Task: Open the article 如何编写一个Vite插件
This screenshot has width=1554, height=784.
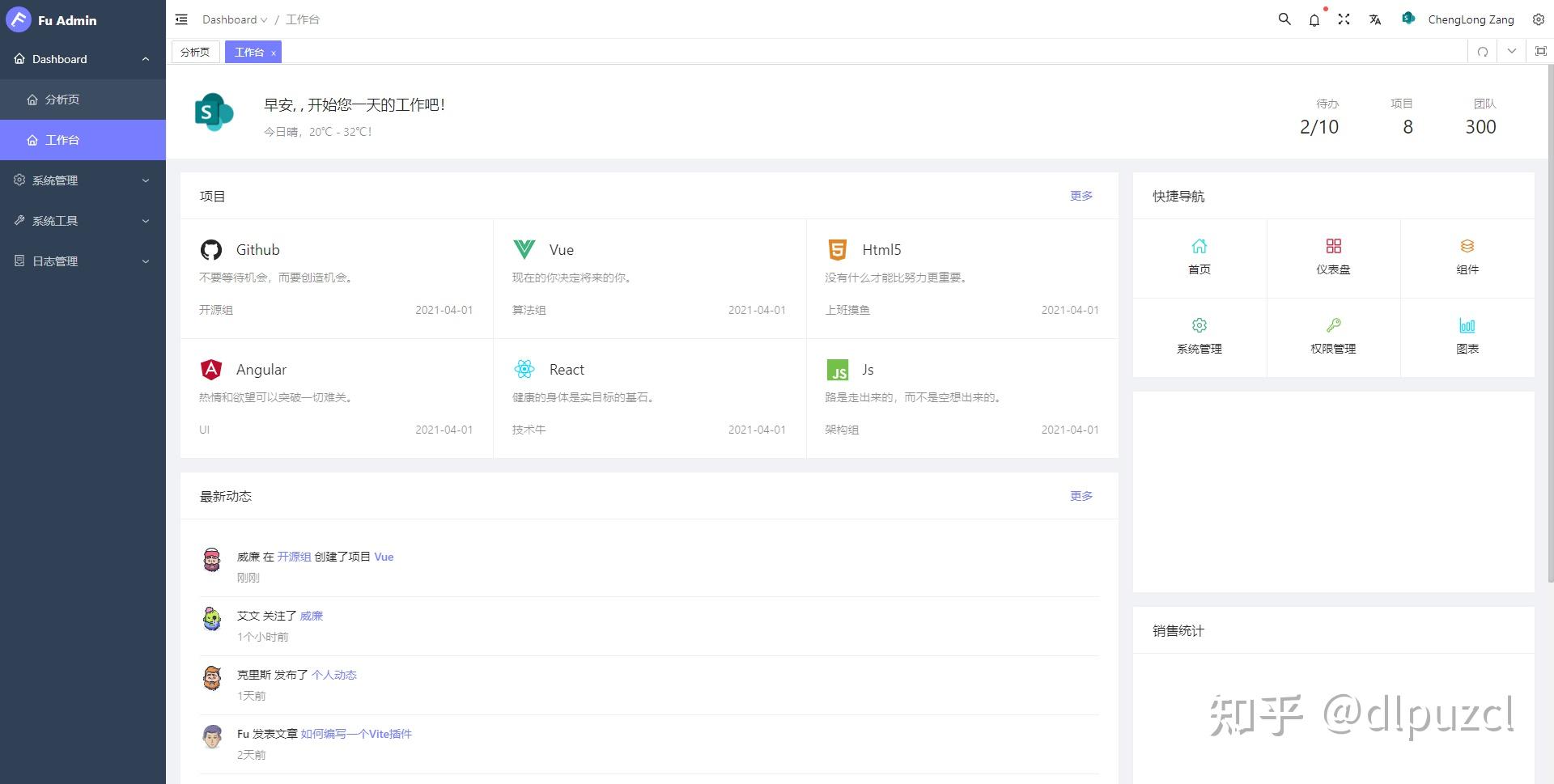Action: [x=355, y=733]
